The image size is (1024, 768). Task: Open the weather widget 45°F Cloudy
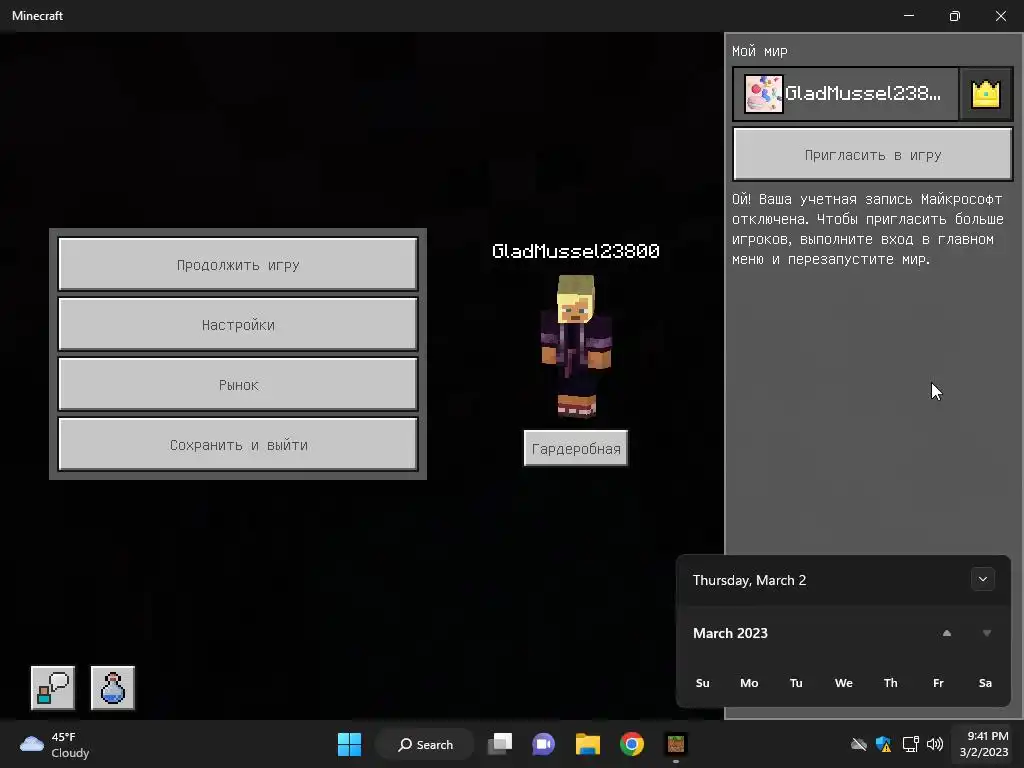click(54, 744)
